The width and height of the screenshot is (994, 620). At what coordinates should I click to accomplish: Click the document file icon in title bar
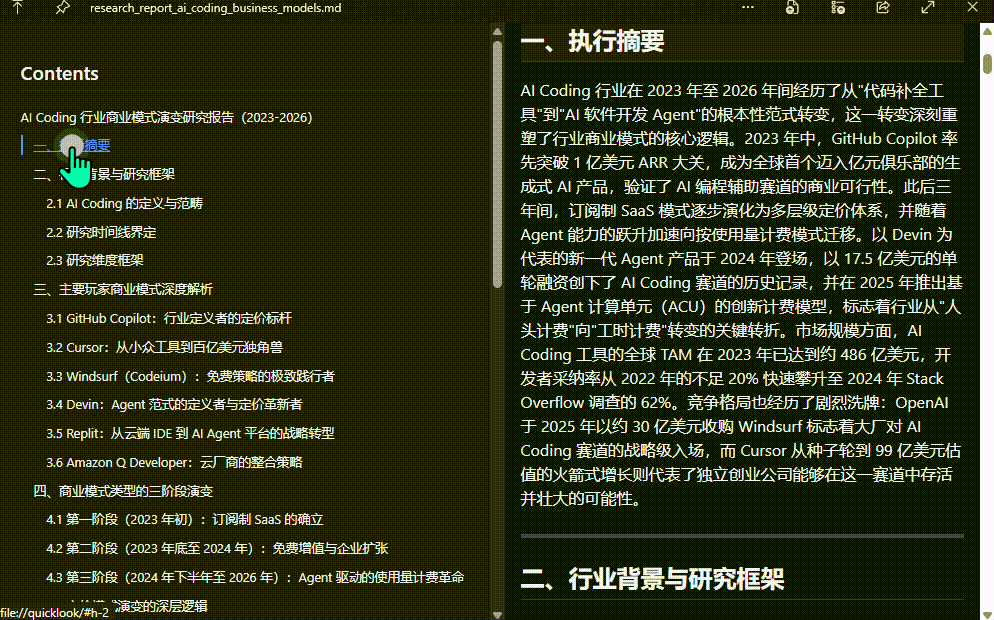coord(792,7)
